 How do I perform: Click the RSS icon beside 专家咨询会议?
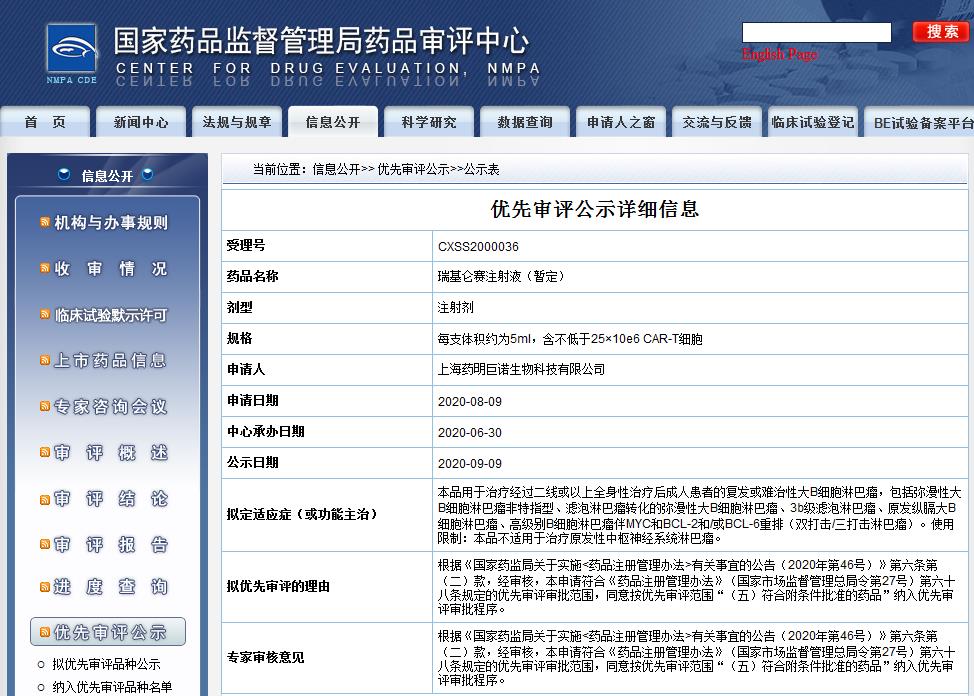point(45,406)
